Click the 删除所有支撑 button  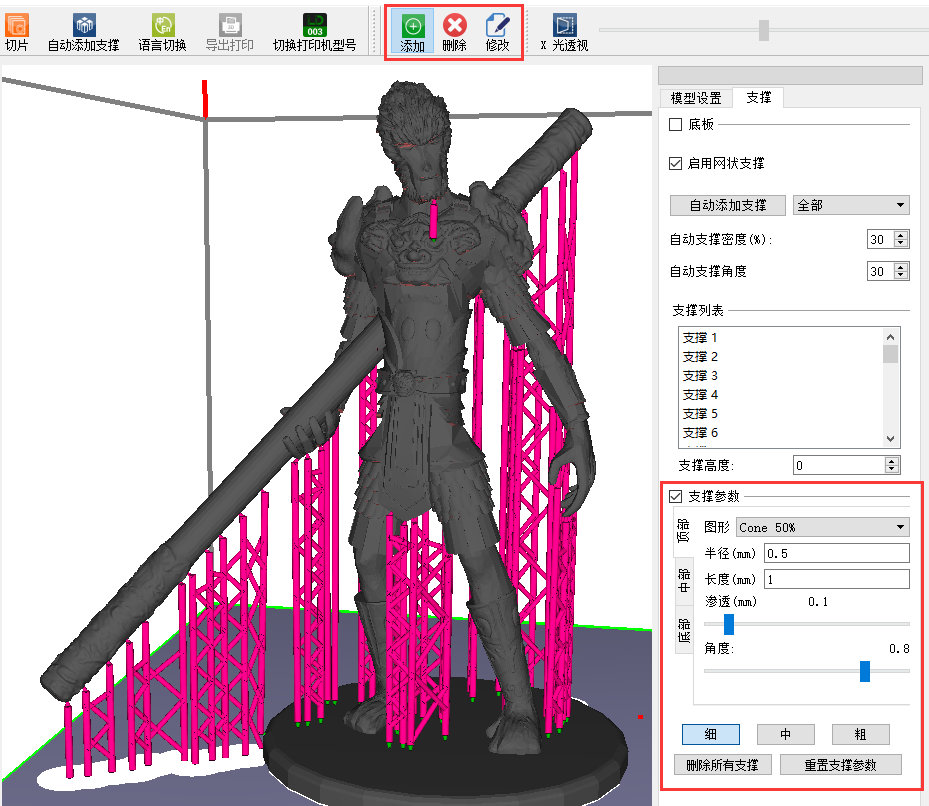click(x=723, y=765)
